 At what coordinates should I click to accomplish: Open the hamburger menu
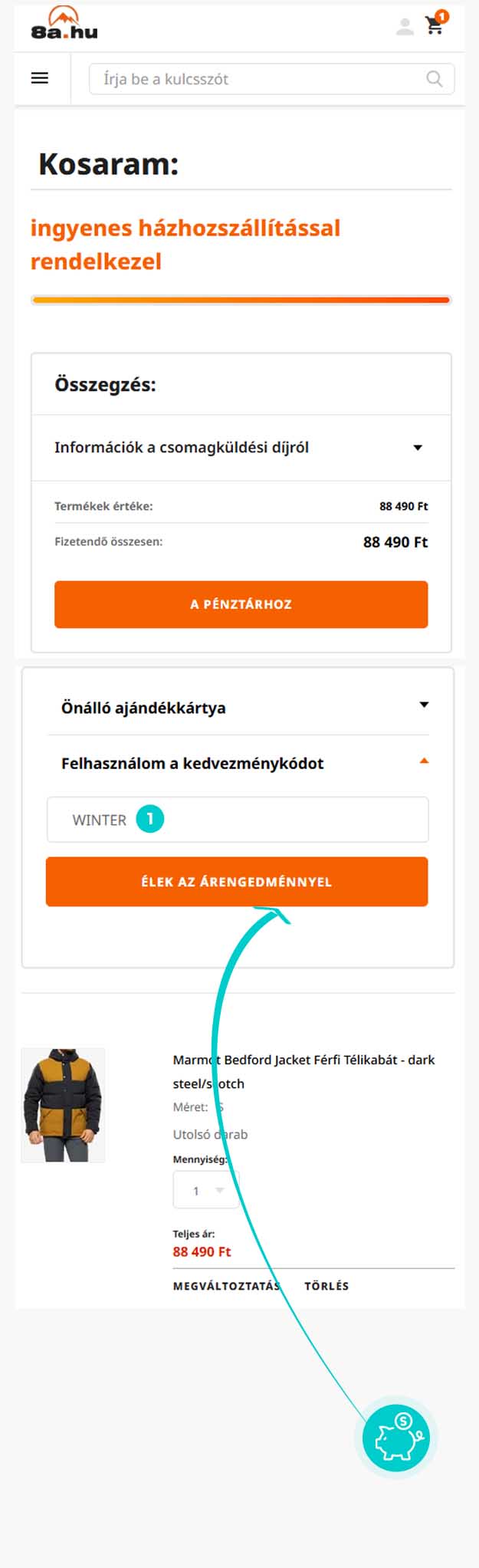point(40,78)
